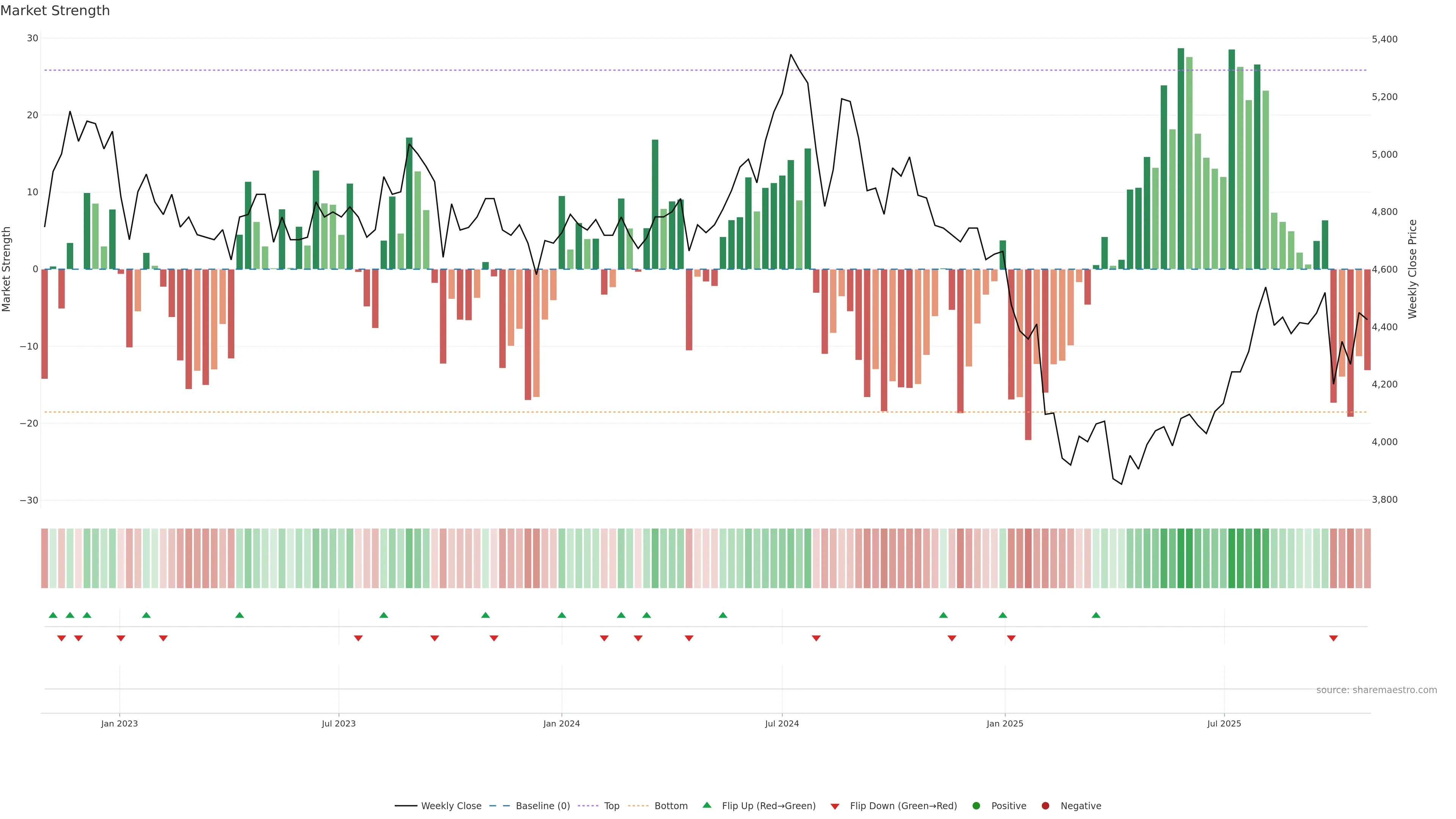Viewport: 1456px width, 819px height.
Task: Click the Market Strength chart title
Action: [55, 11]
